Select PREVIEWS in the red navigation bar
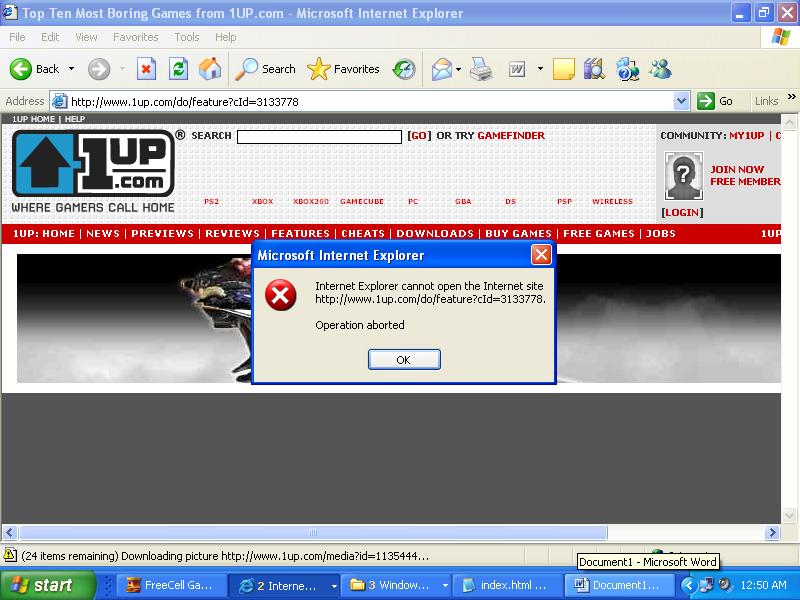 (162, 234)
